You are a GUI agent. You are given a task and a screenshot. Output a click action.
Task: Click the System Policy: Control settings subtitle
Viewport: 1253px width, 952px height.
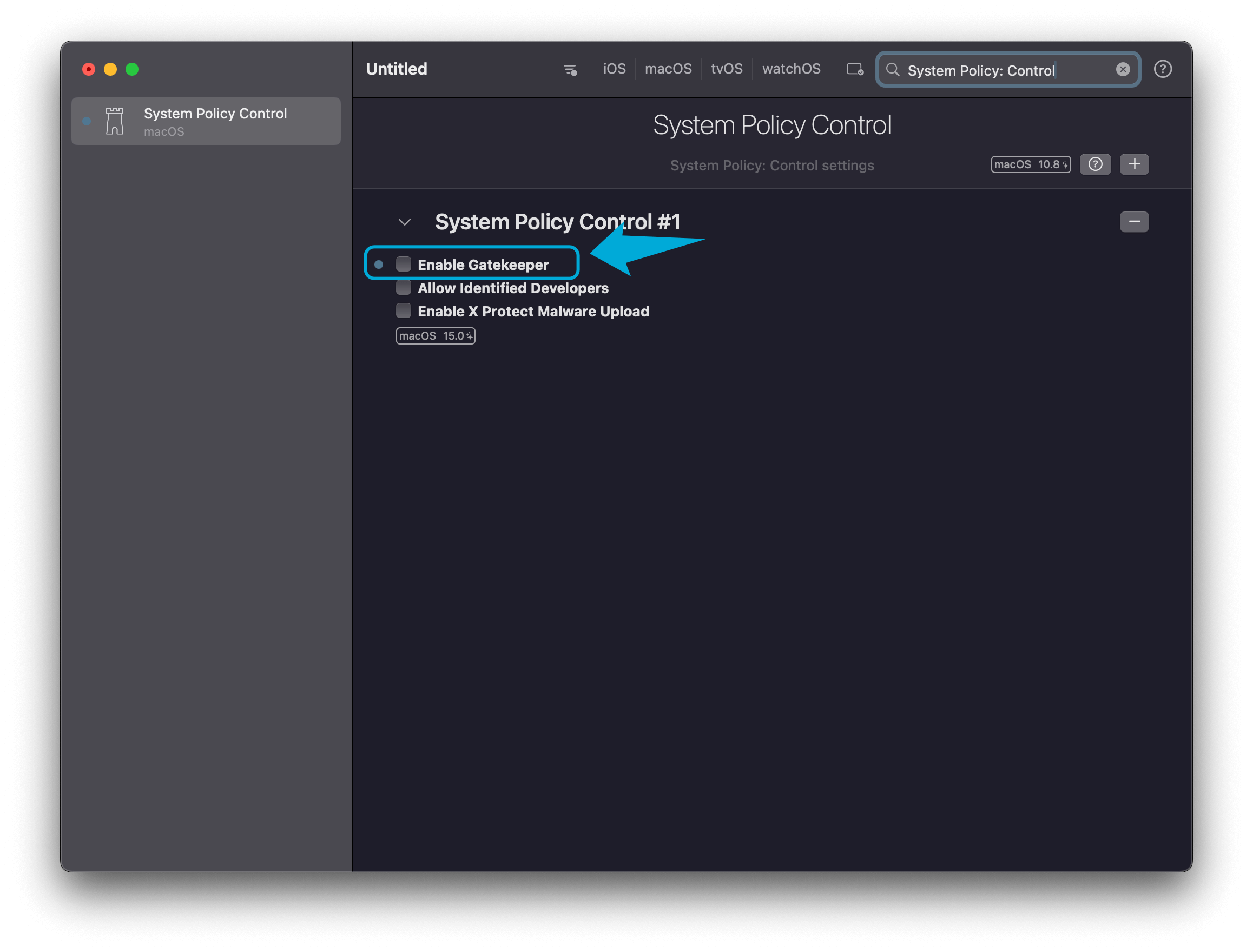pyautogui.click(x=771, y=166)
